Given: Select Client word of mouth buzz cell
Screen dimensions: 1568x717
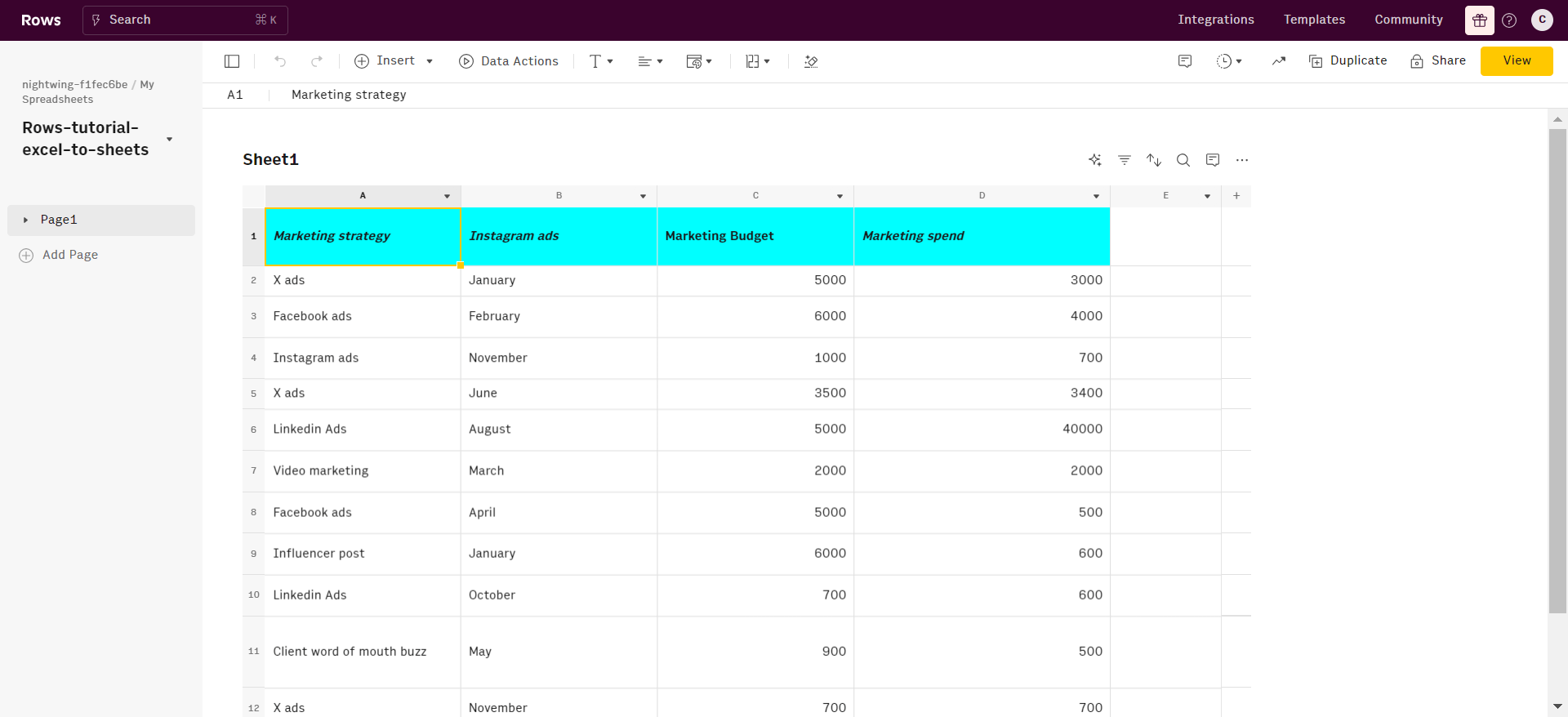Looking at the screenshot, I should [x=363, y=652].
